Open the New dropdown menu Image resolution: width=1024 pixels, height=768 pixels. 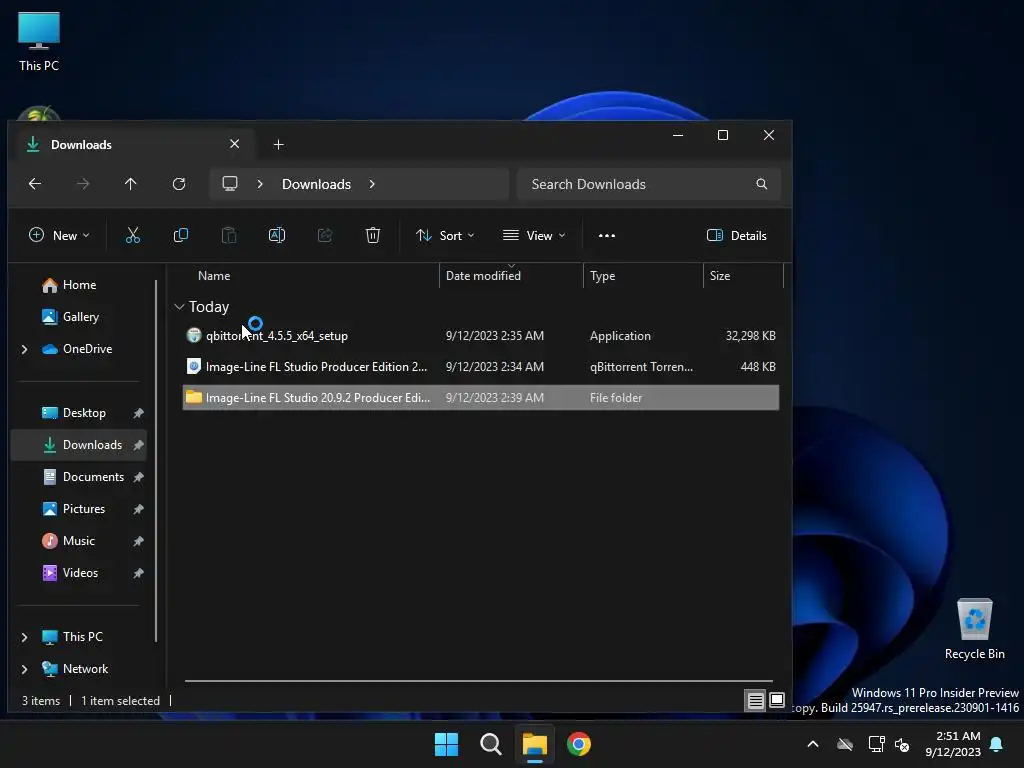59,235
